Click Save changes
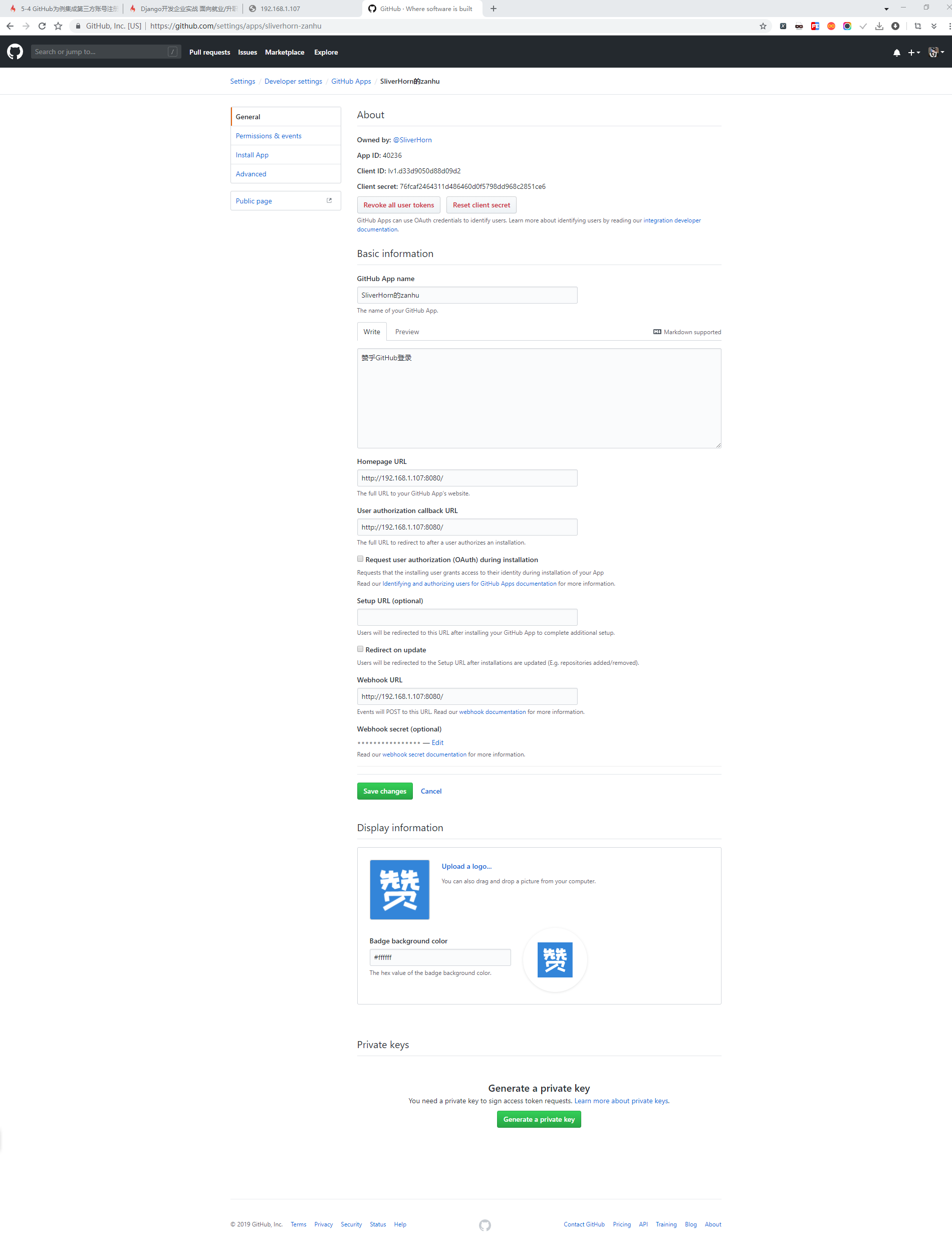This screenshot has width=952, height=1255. pyautogui.click(x=385, y=791)
